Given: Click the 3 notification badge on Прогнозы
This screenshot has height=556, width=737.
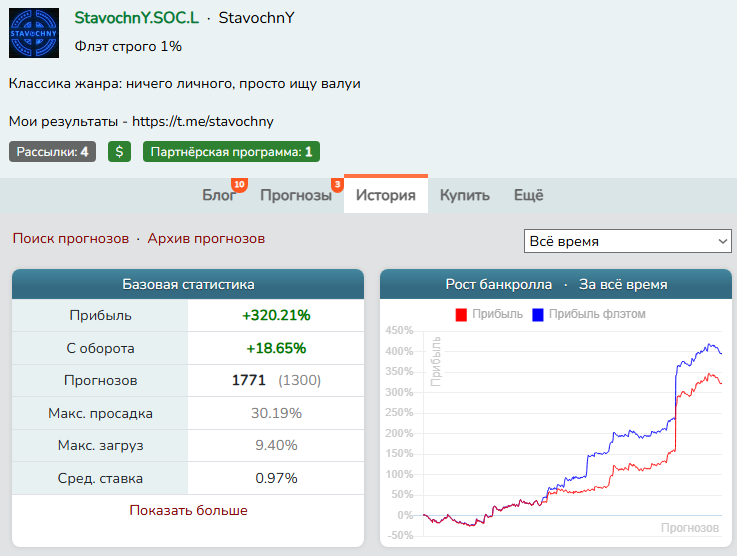Looking at the screenshot, I should (337, 184).
